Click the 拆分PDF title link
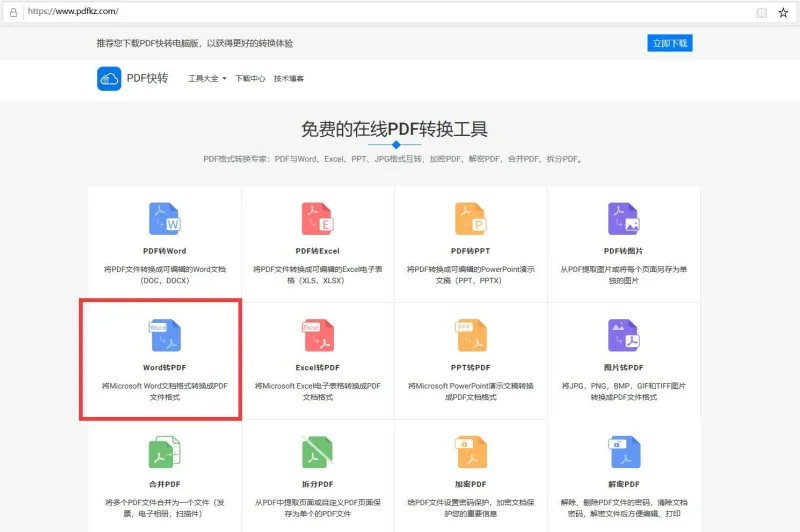The height and width of the screenshot is (532, 800). pos(317,485)
